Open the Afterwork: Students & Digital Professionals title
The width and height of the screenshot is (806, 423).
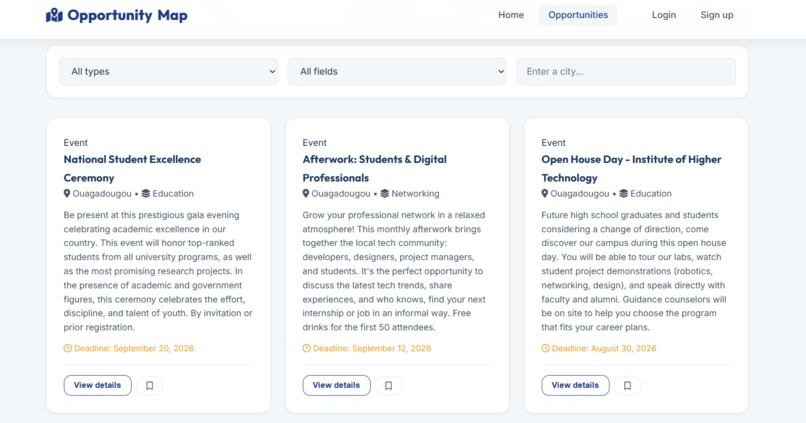[375, 169]
